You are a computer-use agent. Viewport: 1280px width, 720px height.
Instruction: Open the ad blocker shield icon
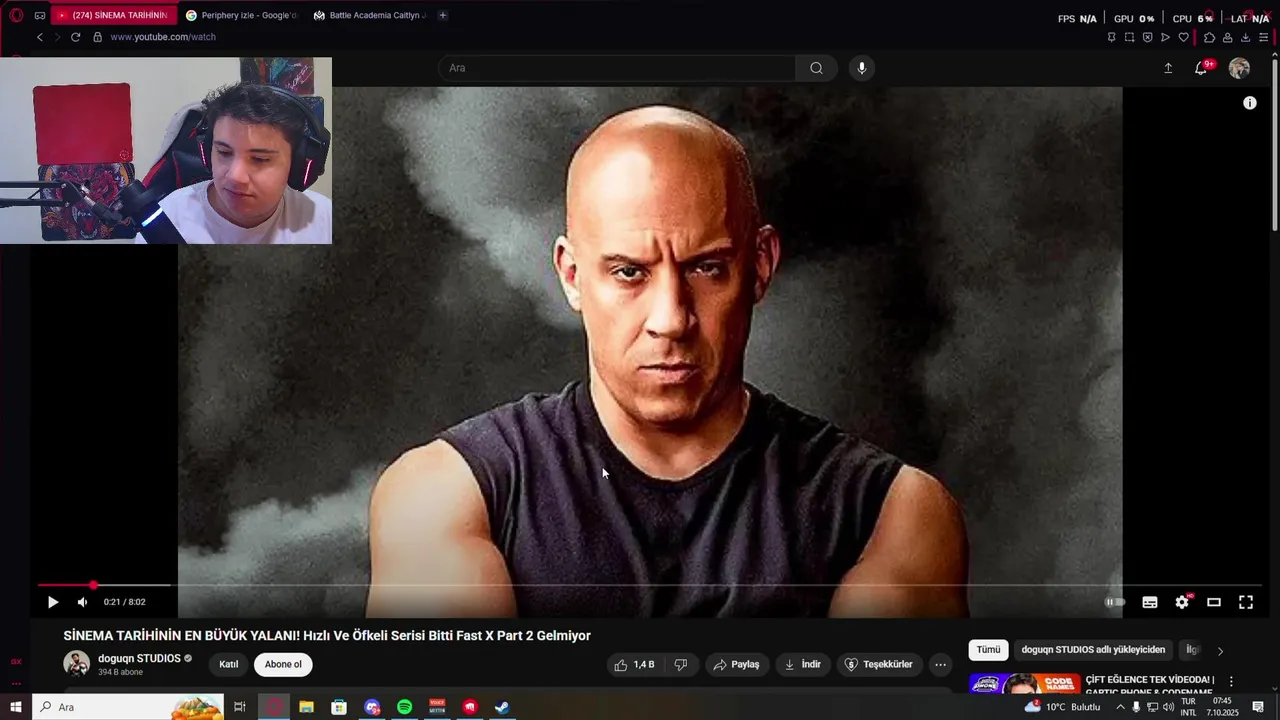point(1147,37)
